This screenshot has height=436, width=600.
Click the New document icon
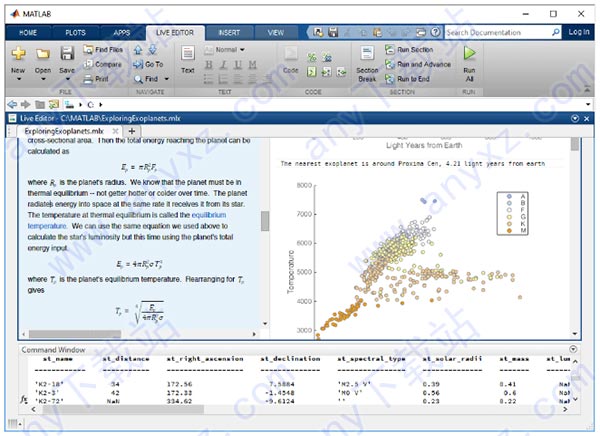[x=18, y=54]
